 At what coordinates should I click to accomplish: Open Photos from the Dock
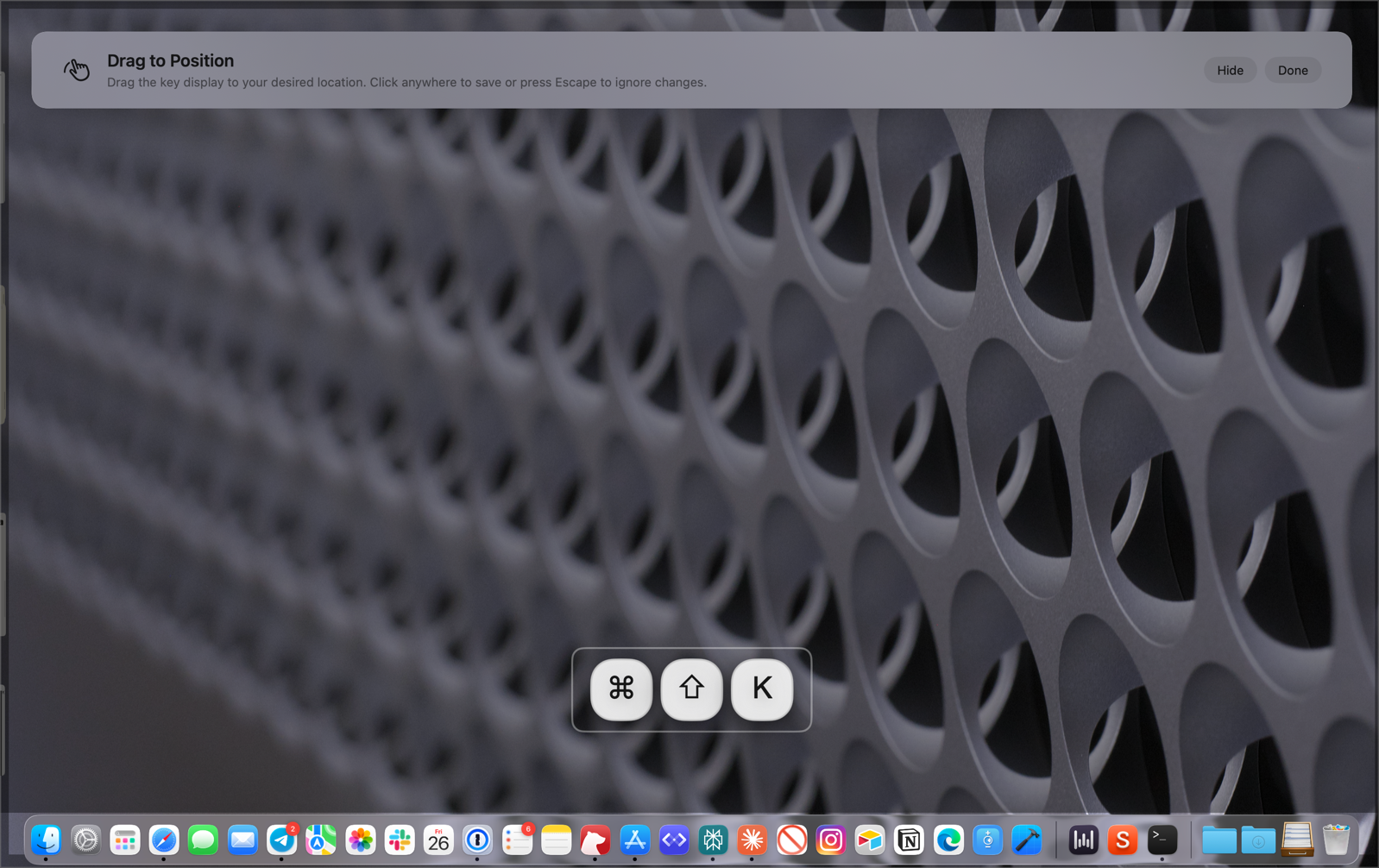(361, 840)
